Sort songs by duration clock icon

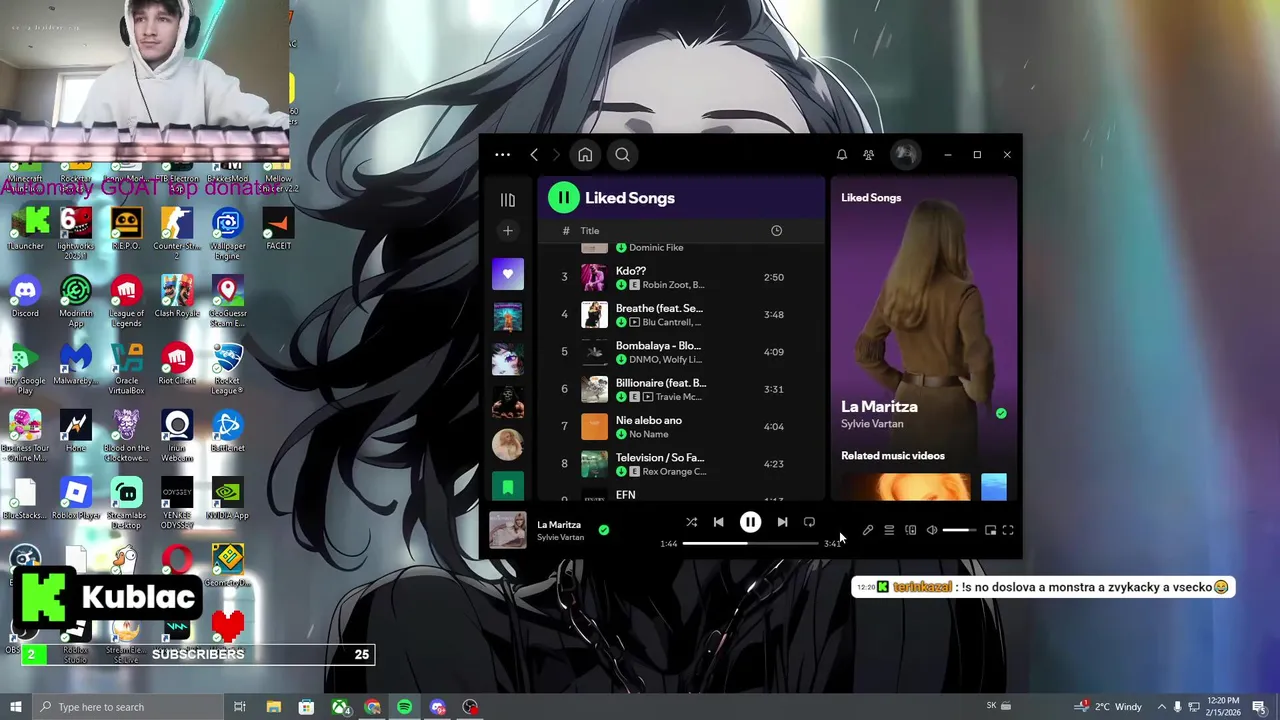(776, 231)
